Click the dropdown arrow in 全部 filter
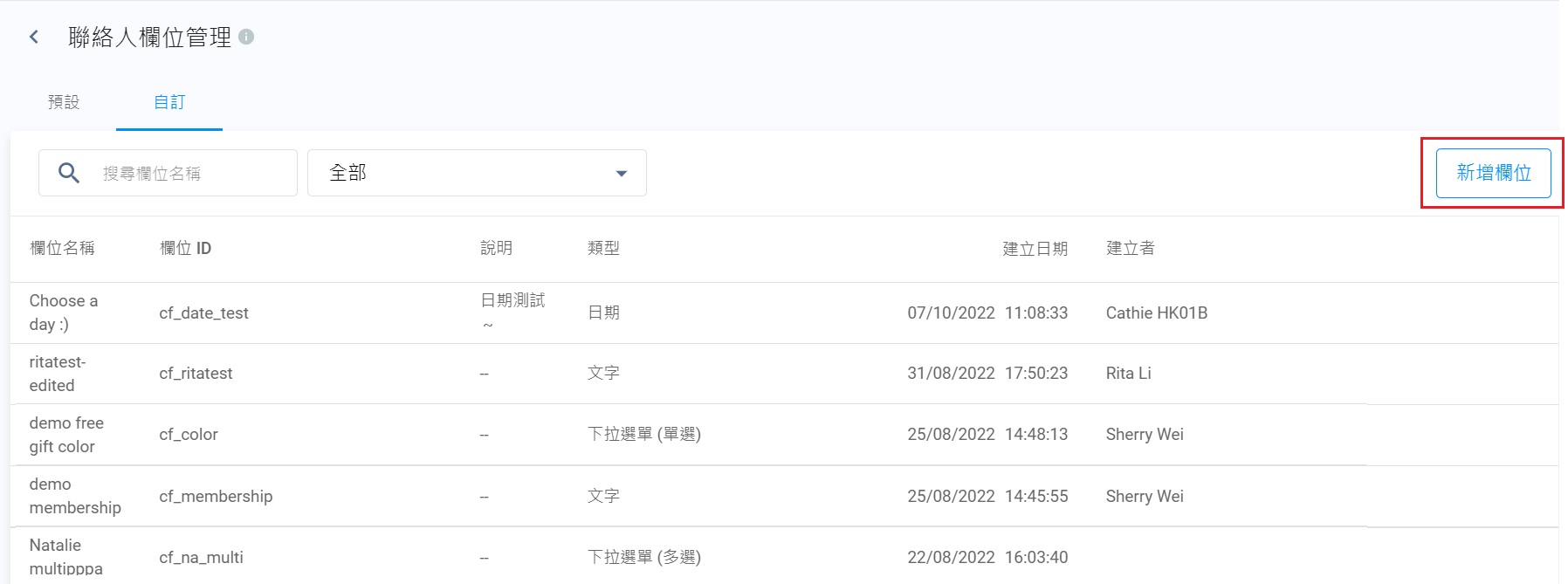 [622, 173]
